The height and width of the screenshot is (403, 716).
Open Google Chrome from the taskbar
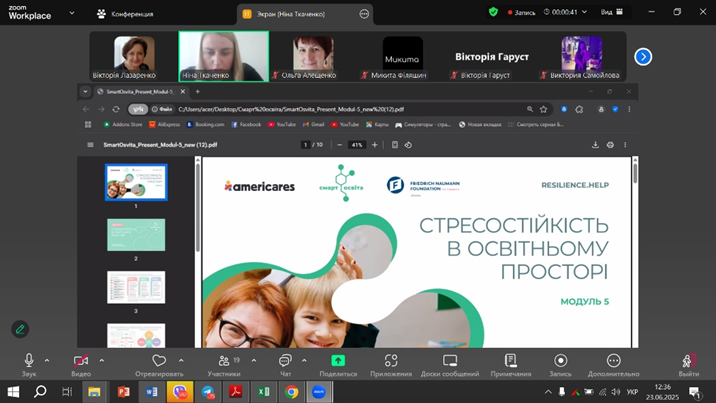pos(291,392)
